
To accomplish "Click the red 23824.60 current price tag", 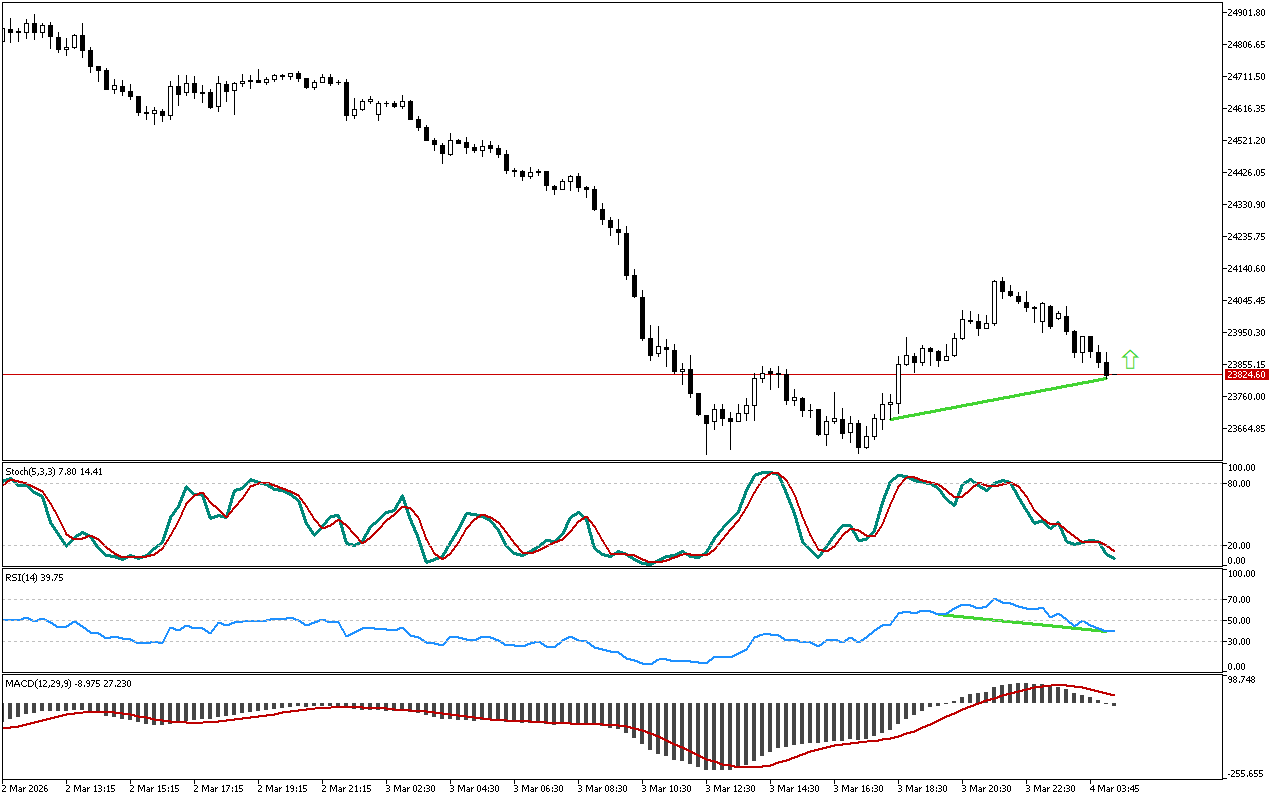I will 1246,375.
